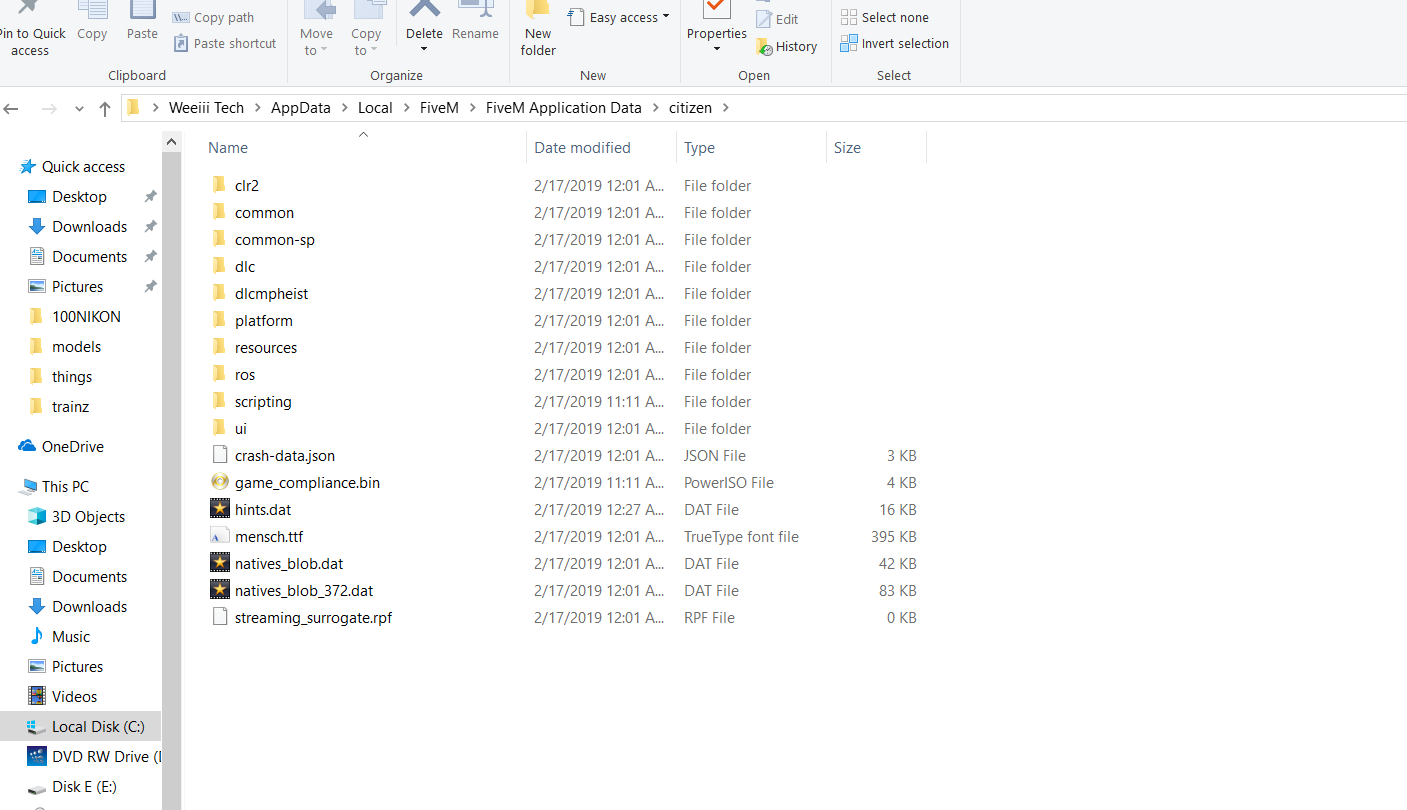Select Local Disk (C:) in navigation pane
This screenshot has width=1407, height=810.
pyautogui.click(x=98, y=727)
